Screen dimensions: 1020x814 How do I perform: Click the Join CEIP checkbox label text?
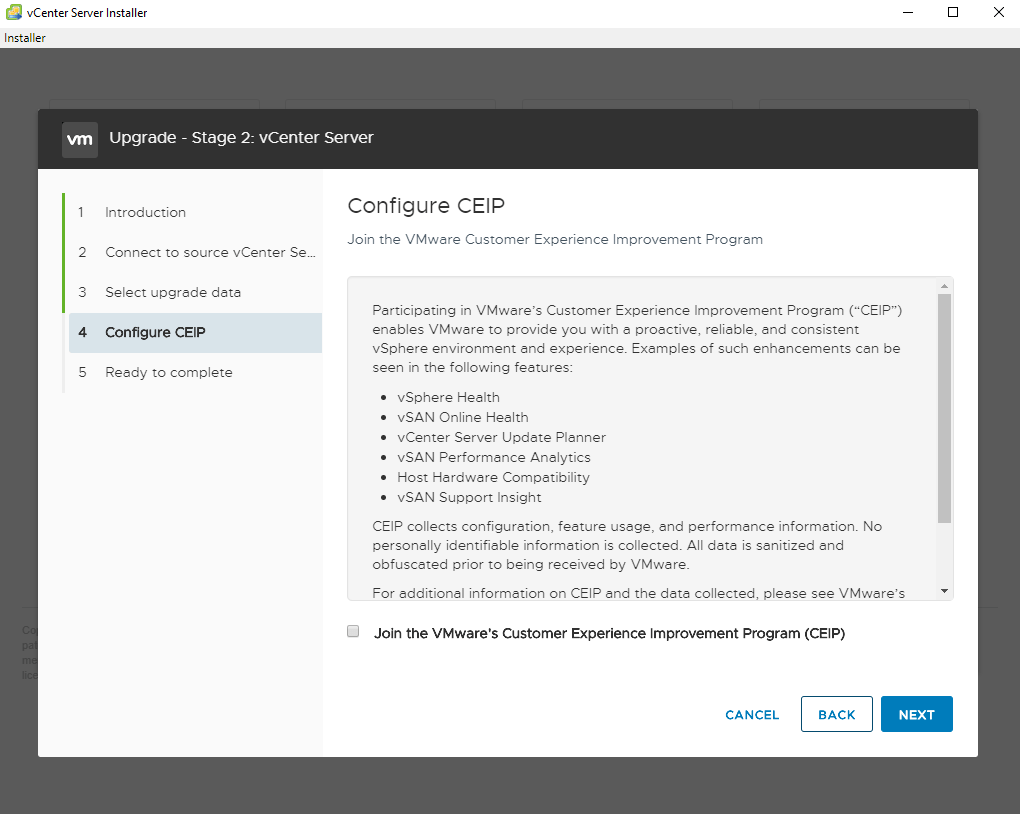click(x=609, y=633)
